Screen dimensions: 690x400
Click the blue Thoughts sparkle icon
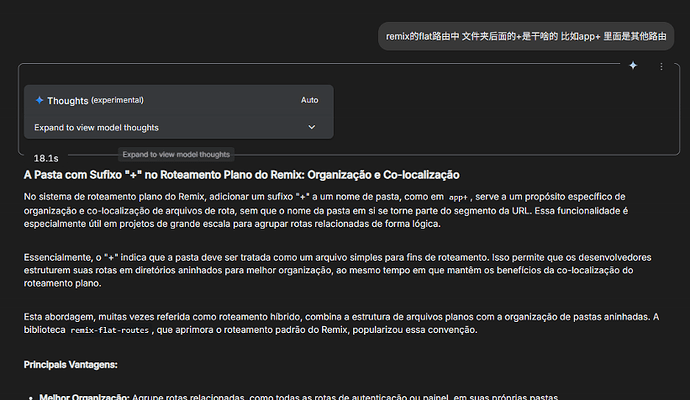click(39, 100)
